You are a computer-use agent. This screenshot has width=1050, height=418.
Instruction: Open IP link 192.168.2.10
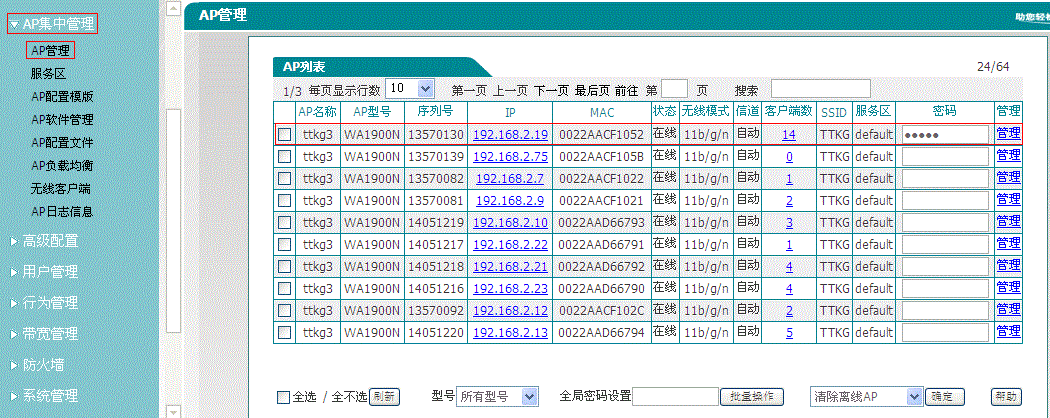click(510, 222)
